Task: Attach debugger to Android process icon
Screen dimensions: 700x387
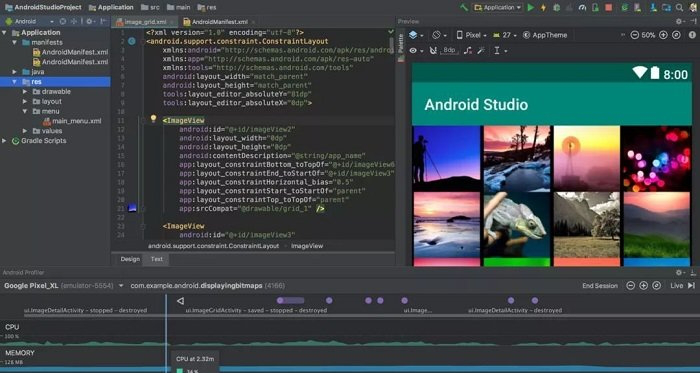Action: pos(595,8)
